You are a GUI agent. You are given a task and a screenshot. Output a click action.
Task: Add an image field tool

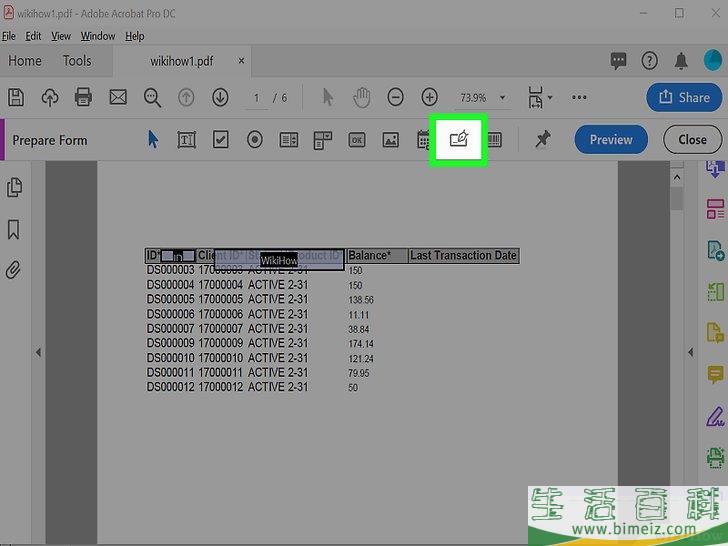point(390,140)
